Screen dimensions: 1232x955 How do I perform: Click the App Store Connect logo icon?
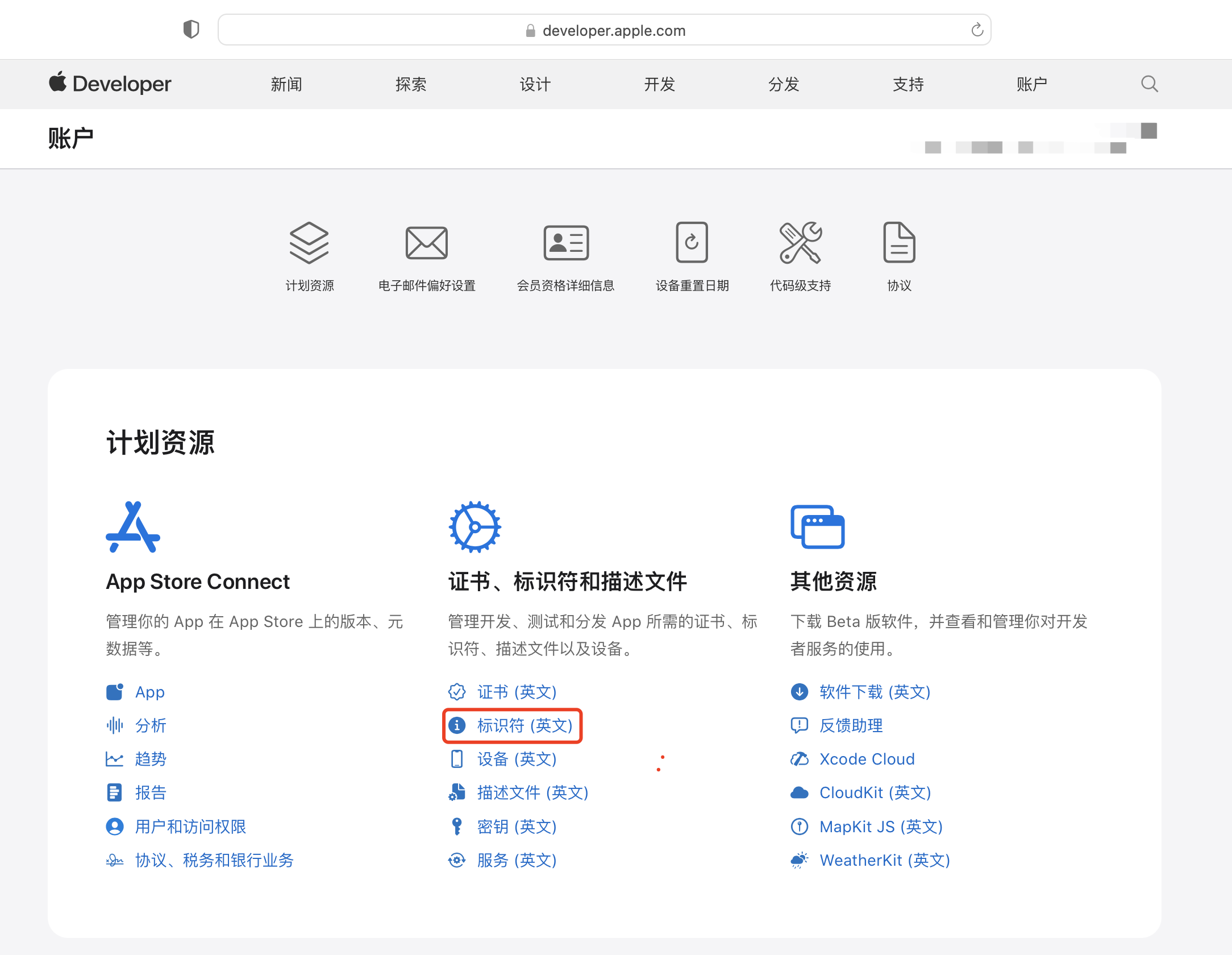click(x=133, y=527)
